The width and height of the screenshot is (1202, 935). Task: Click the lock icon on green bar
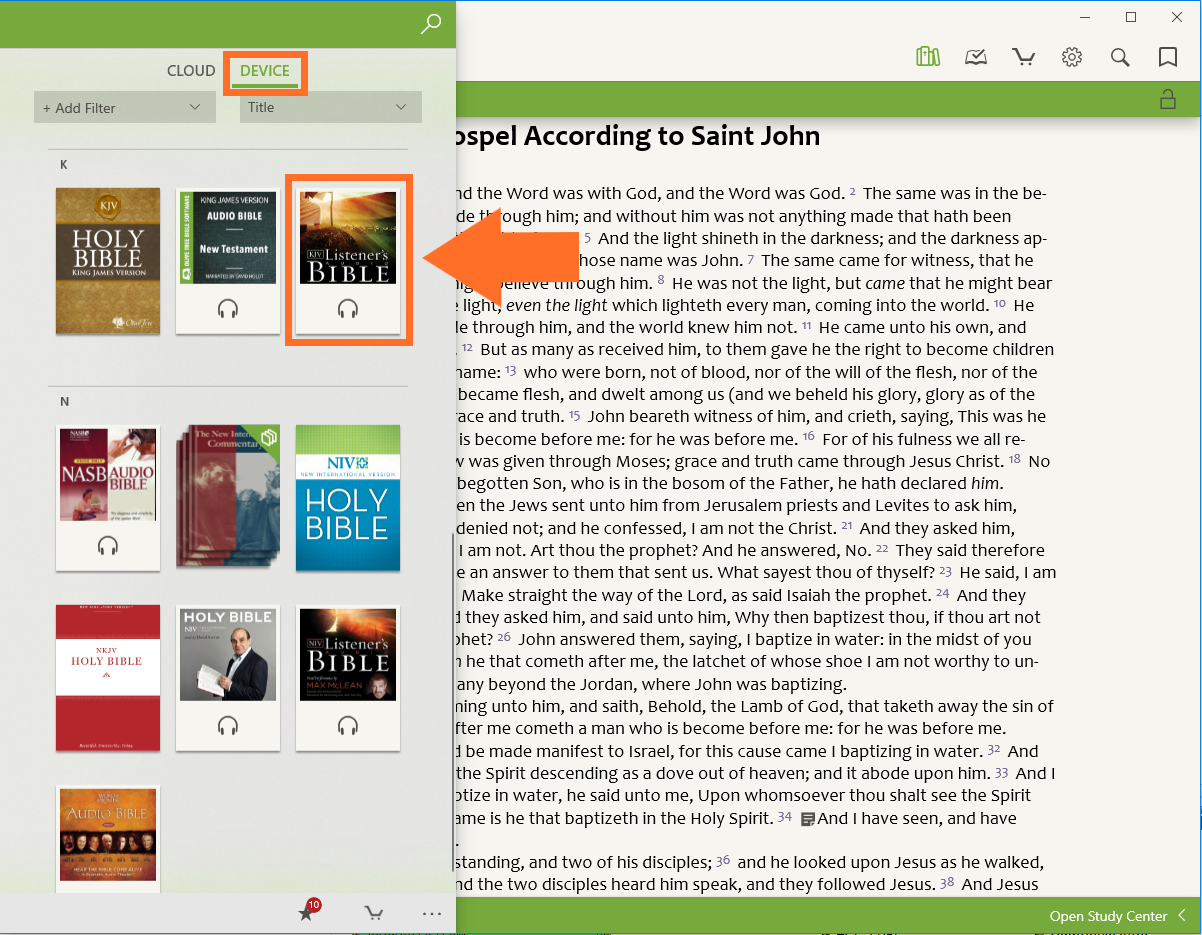(x=1166, y=99)
